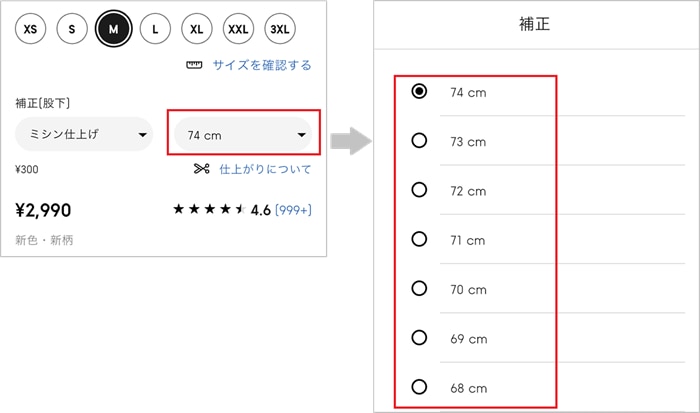Click the star rating icons
This screenshot has width=700, height=413.
[210, 209]
